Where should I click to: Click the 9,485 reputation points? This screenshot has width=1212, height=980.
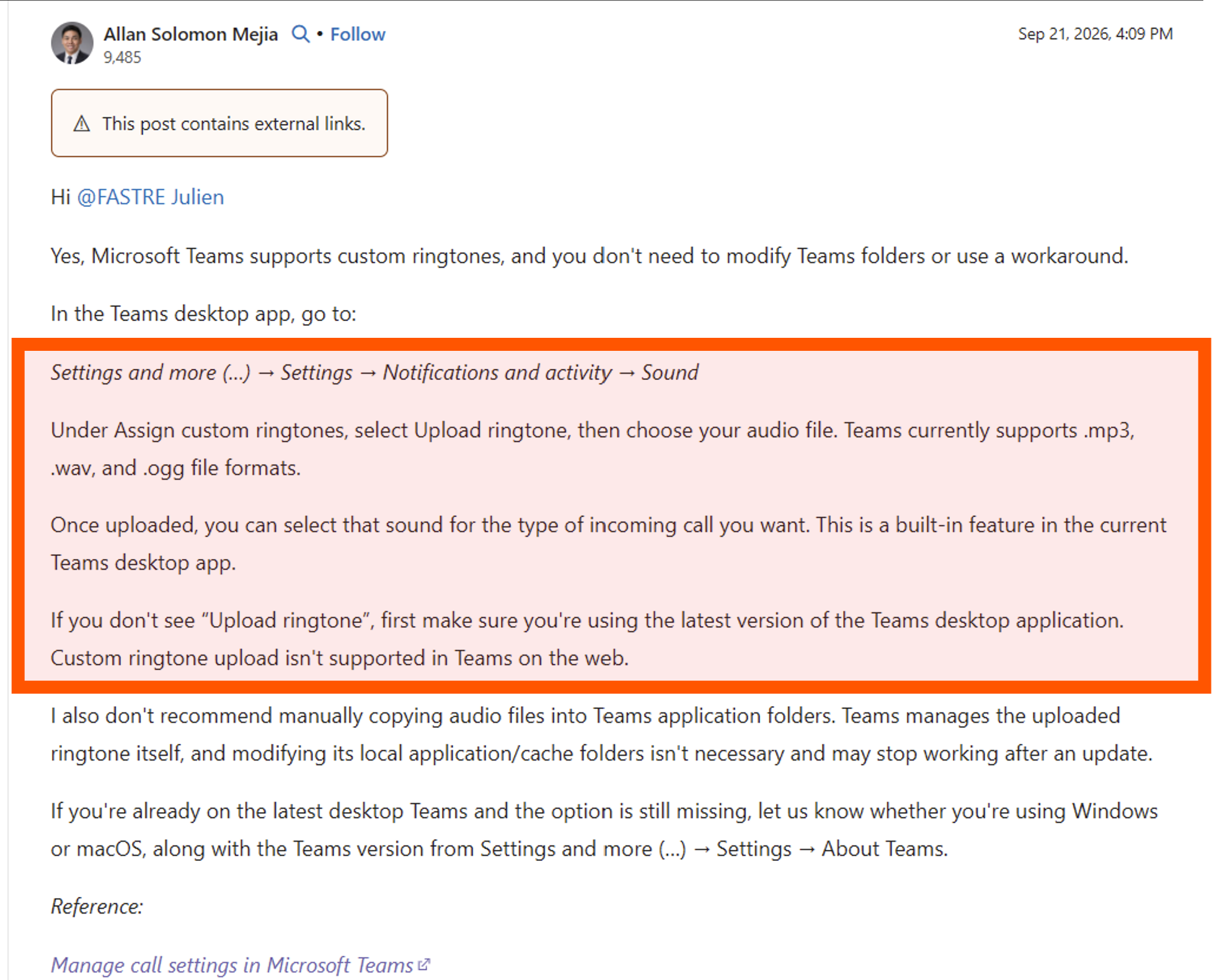pos(122,58)
